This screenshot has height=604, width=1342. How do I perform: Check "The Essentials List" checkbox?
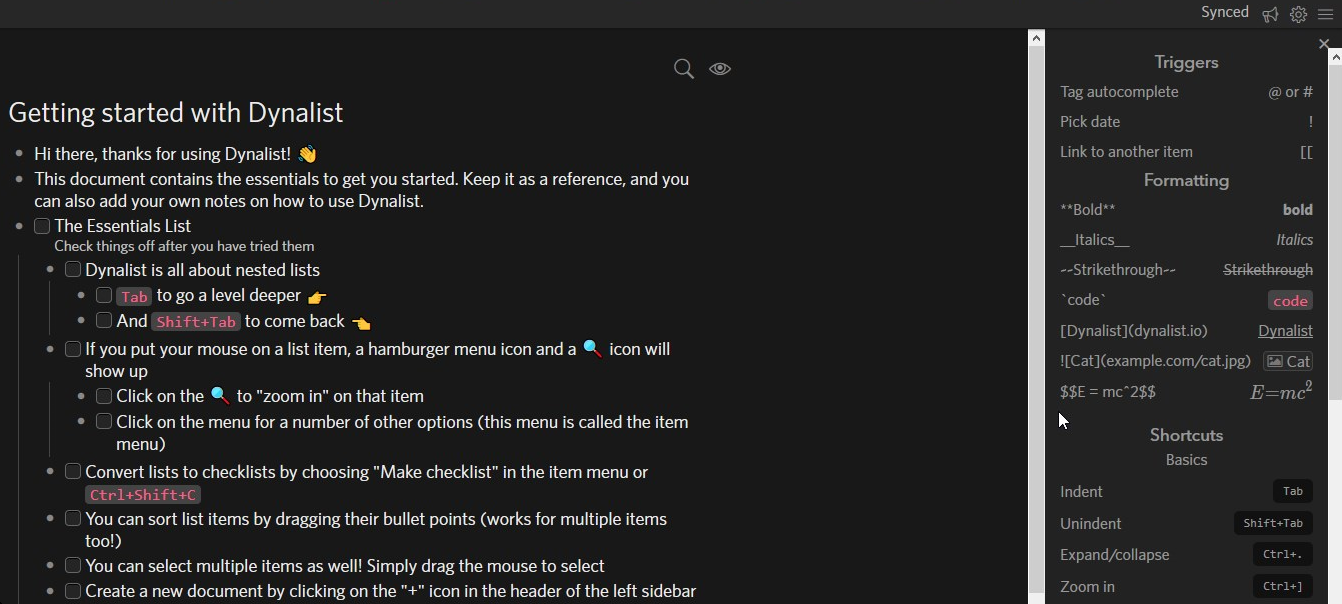(x=42, y=226)
